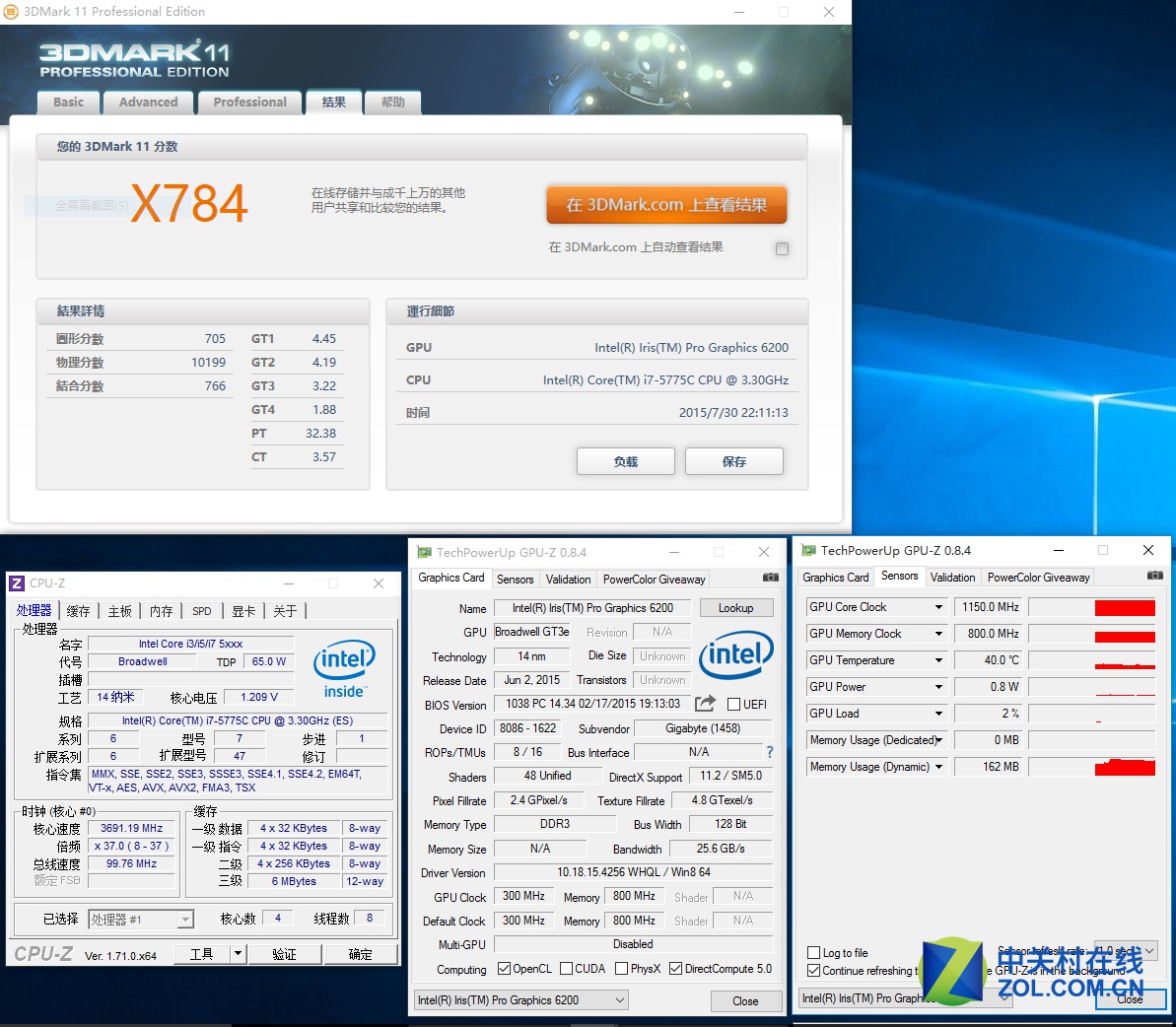Image resolution: width=1176 pixels, height=1027 pixels.
Task: Click the Bus Interface question mark icon
Action: [770, 752]
